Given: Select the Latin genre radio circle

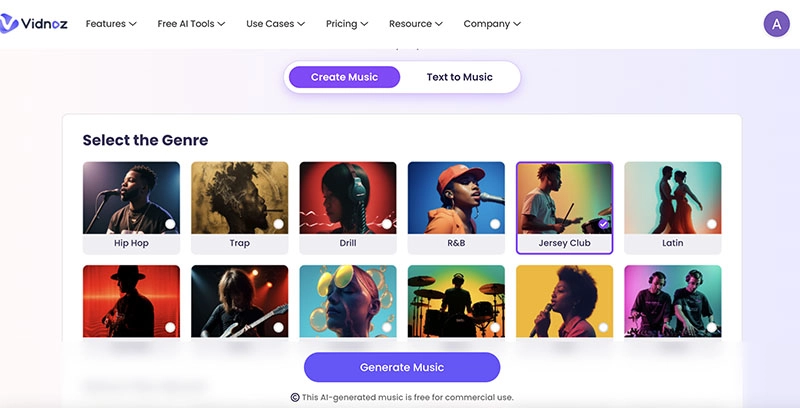Looking at the screenshot, I should click(x=711, y=224).
